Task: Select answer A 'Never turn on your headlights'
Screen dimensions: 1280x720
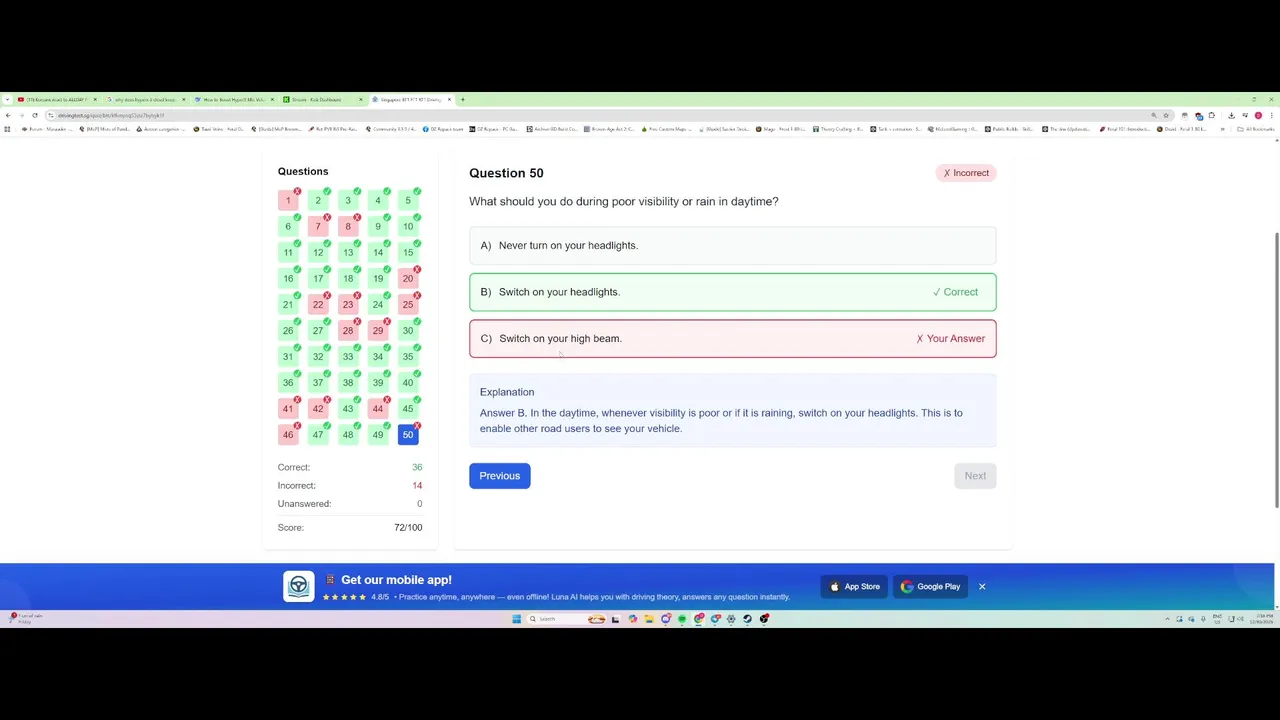Action: (733, 245)
